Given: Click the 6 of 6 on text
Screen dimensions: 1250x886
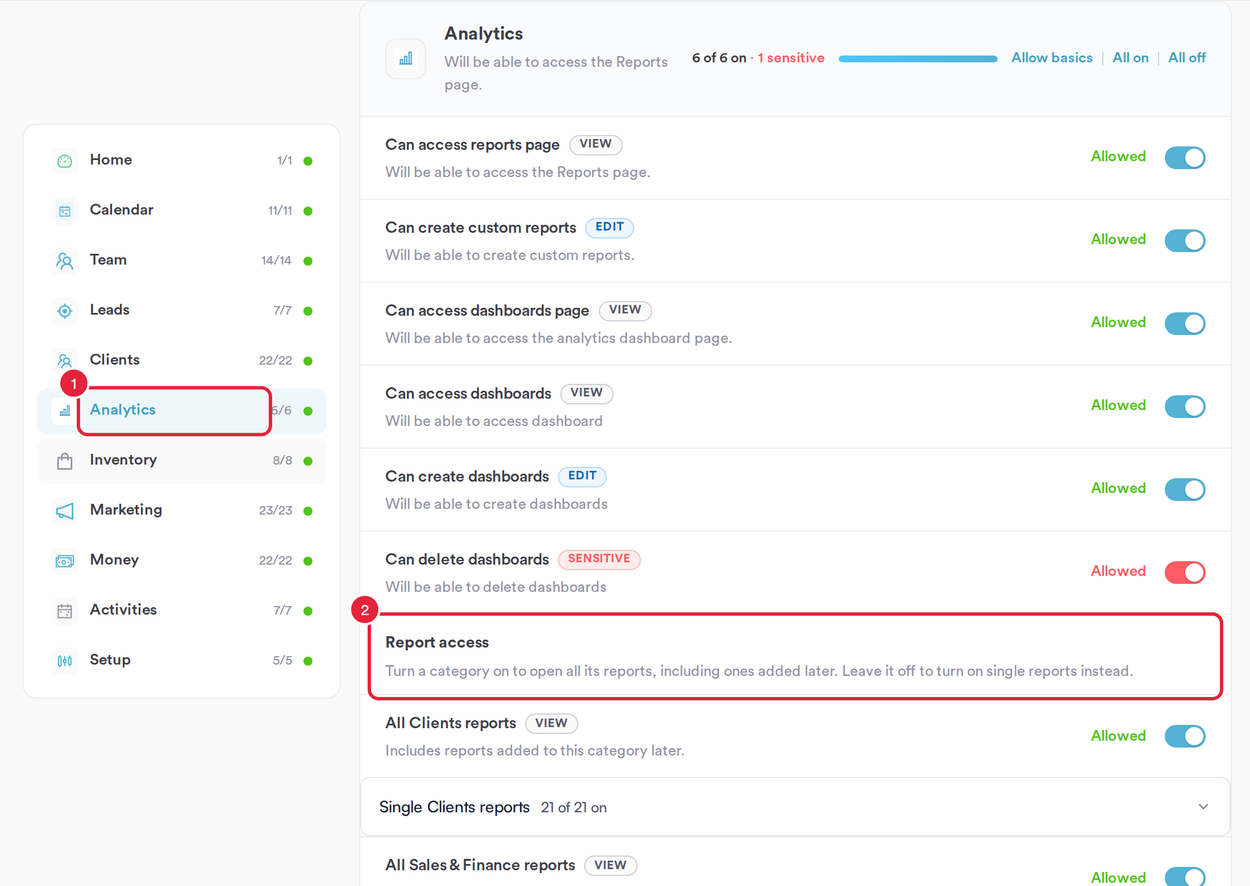Looking at the screenshot, I should click(x=719, y=58).
